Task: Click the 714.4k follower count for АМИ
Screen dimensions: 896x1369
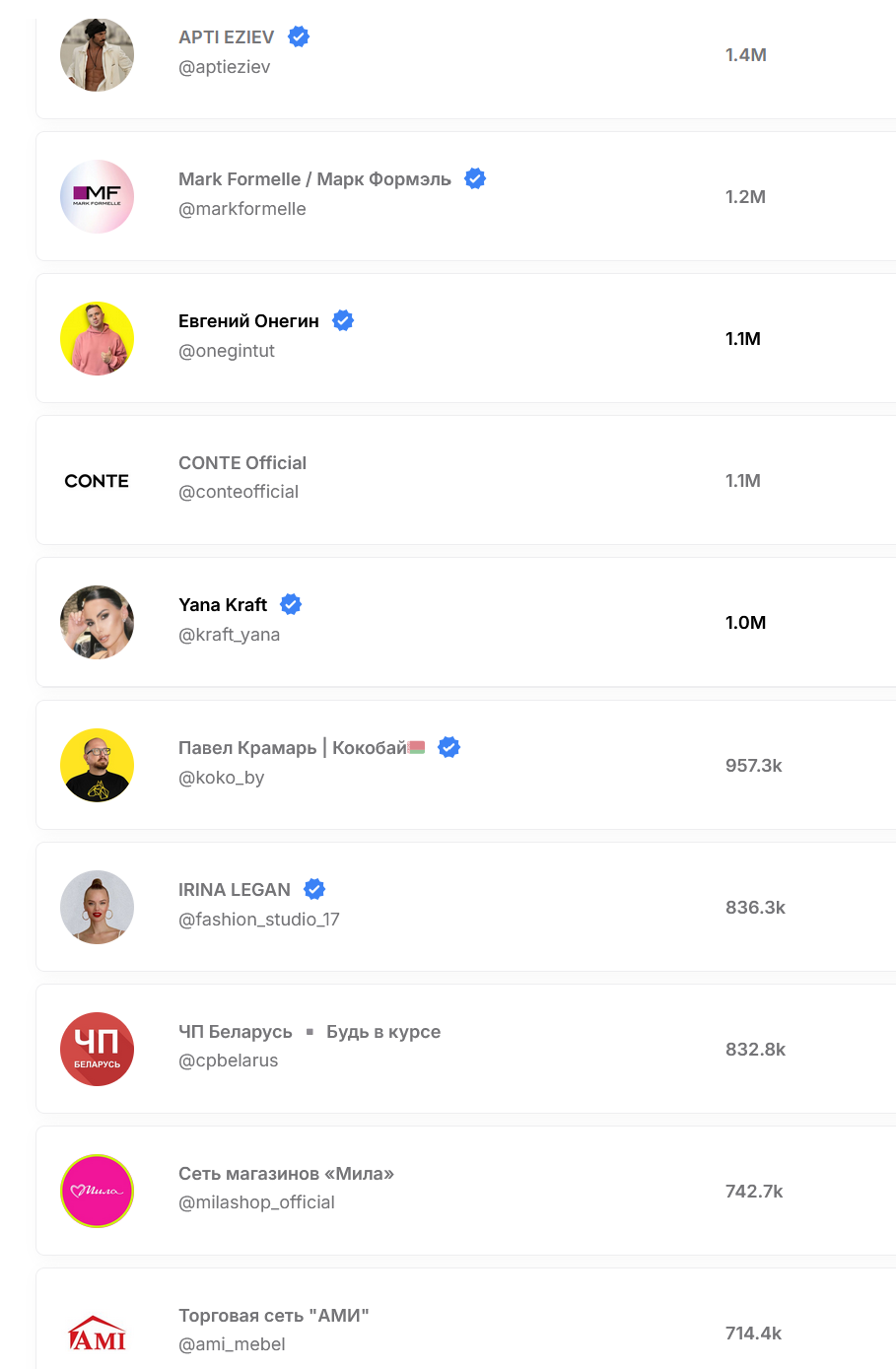Action: 754,1334
